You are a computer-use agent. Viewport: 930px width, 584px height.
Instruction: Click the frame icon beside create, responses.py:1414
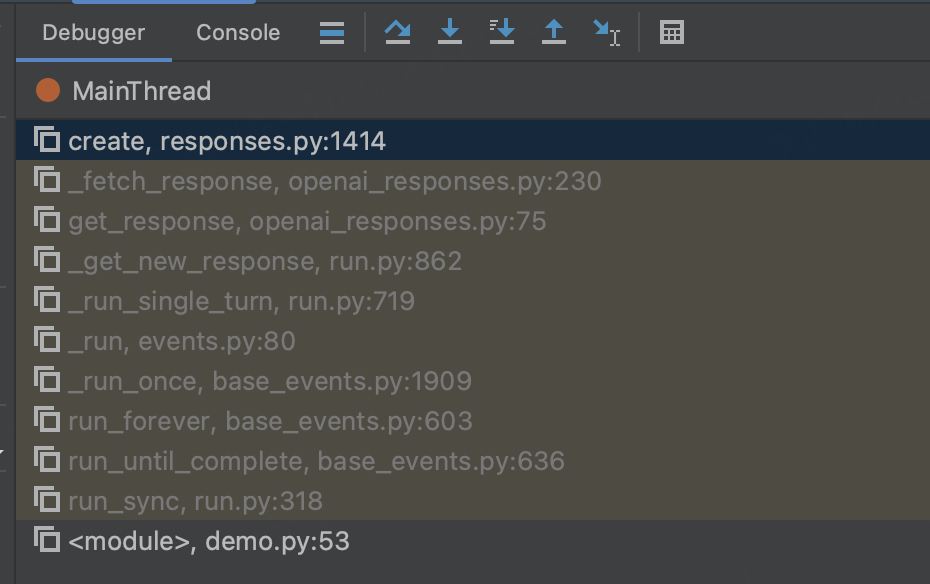45,141
